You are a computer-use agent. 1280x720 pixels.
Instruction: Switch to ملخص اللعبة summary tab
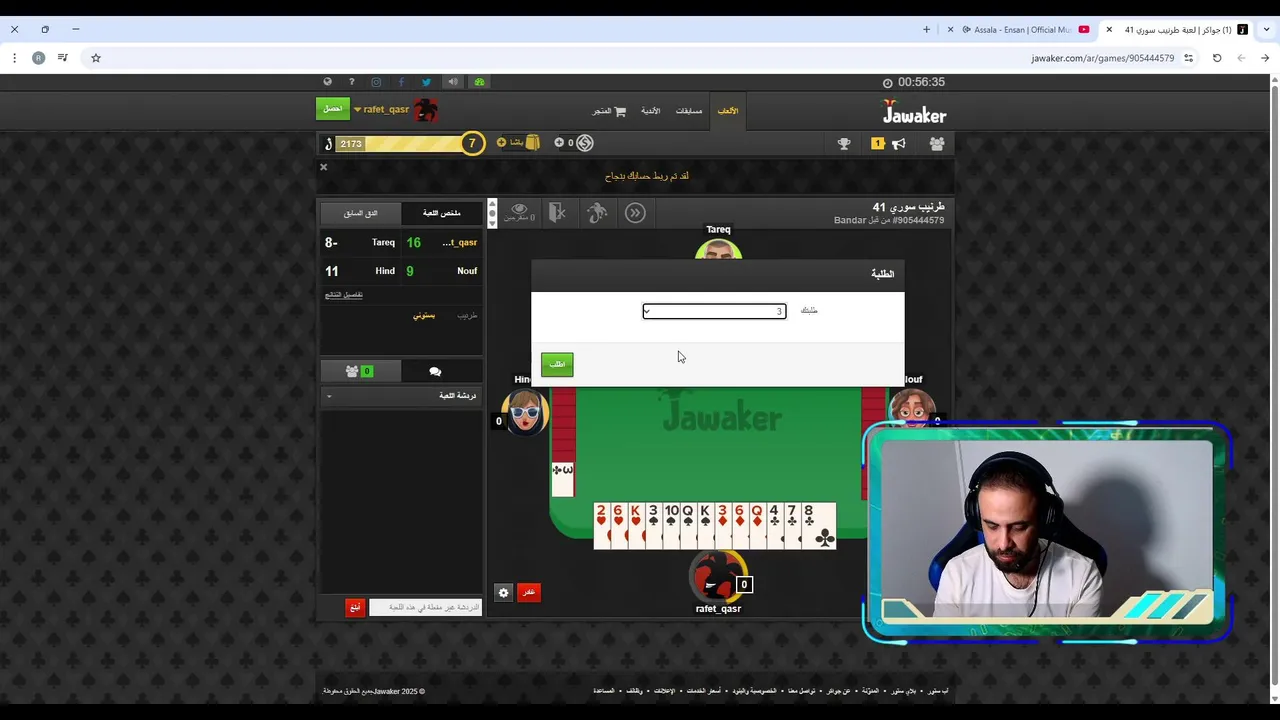441,213
